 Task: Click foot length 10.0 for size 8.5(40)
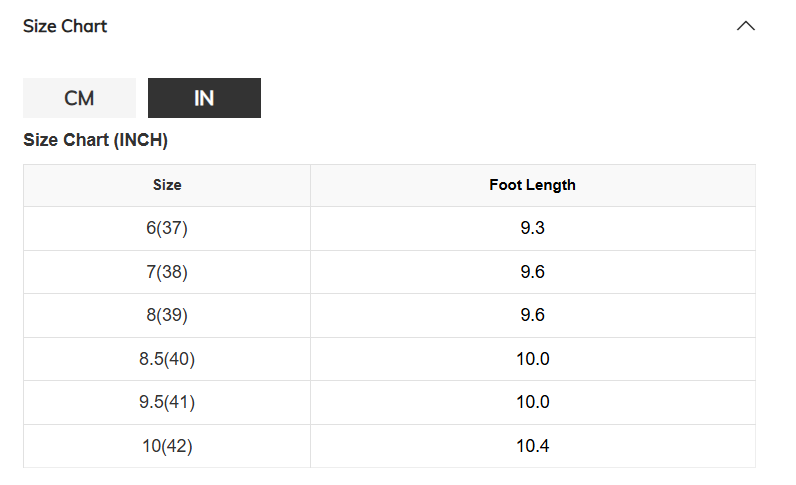coord(533,359)
